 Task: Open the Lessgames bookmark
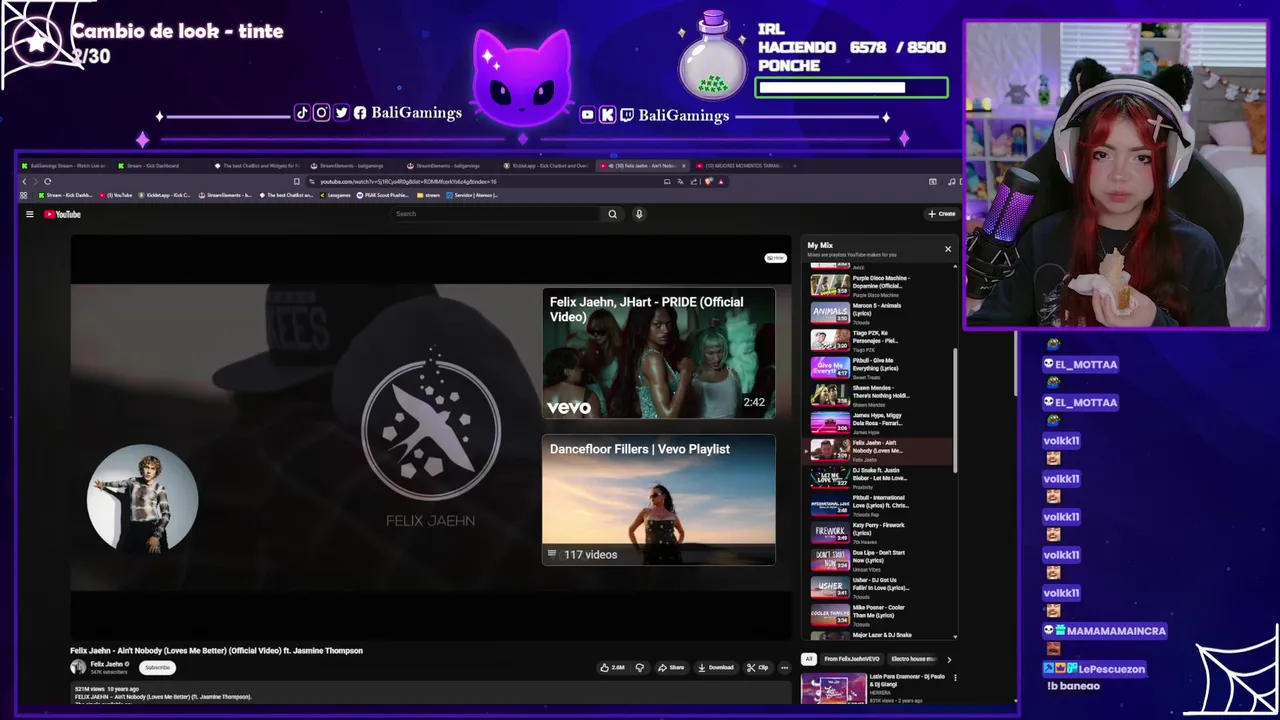click(334, 195)
